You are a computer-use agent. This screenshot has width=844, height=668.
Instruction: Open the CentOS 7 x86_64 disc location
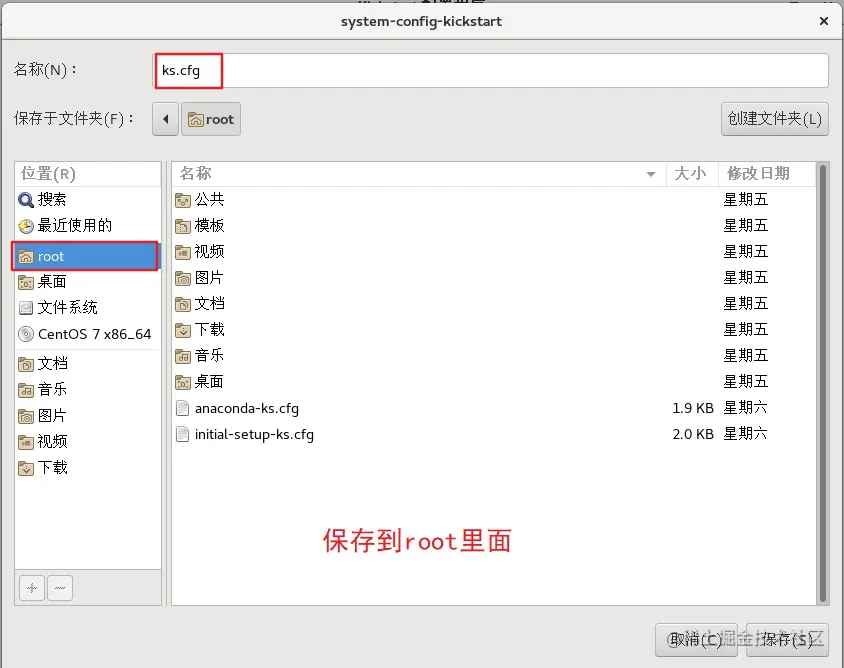[88, 334]
